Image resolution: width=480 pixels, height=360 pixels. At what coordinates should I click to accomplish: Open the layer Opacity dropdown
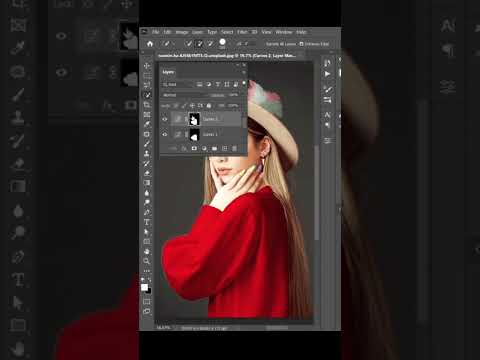pos(233,95)
